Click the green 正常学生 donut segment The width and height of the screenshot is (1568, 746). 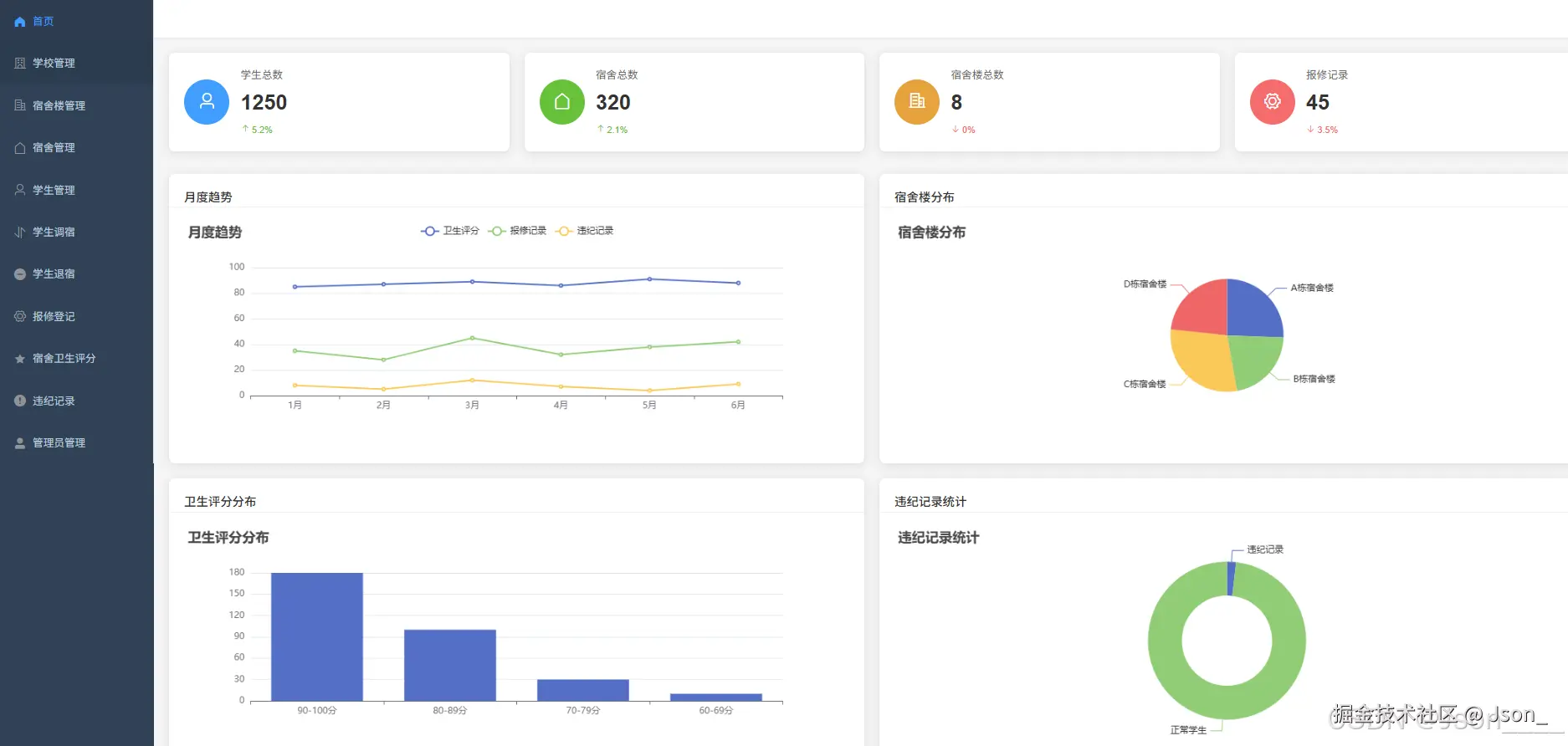coord(1227,696)
